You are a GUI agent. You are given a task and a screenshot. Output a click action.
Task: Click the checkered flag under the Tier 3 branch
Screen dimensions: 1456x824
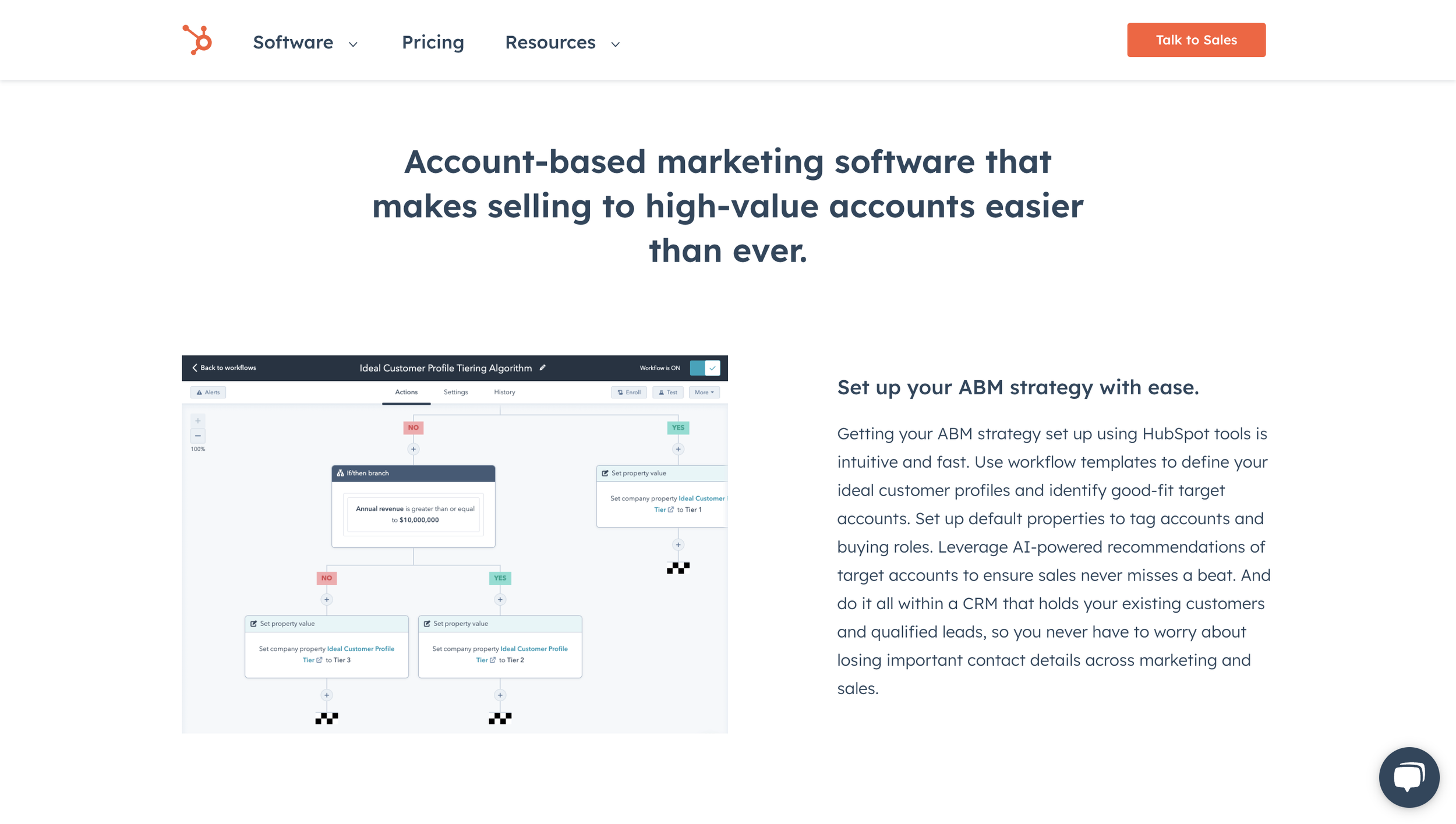(327, 718)
